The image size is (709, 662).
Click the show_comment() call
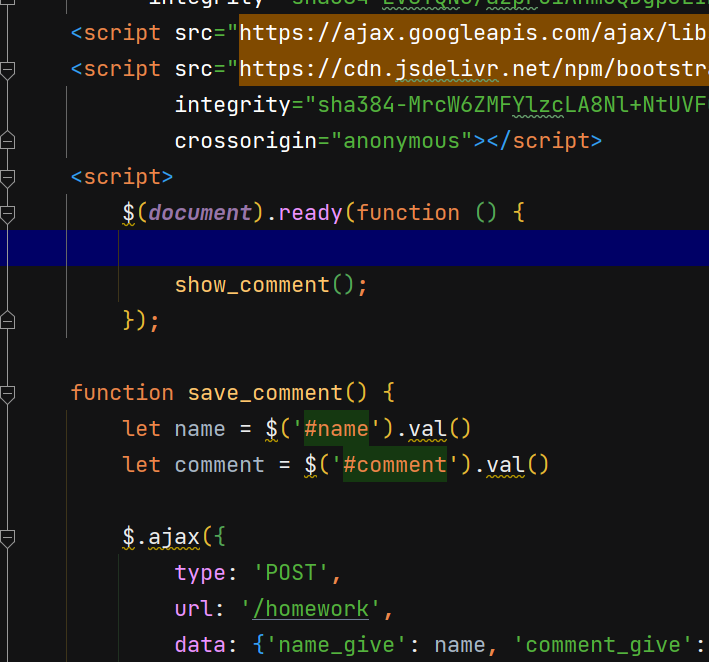271,285
